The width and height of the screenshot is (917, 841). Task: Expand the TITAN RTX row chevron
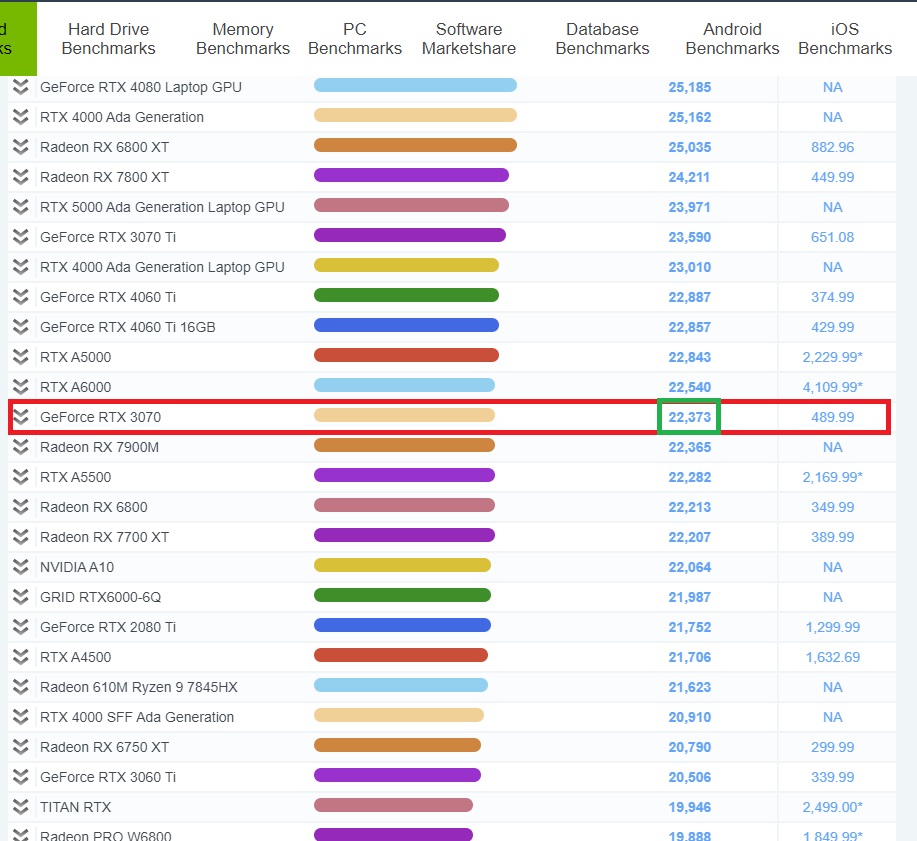click(x=20, y=807)
